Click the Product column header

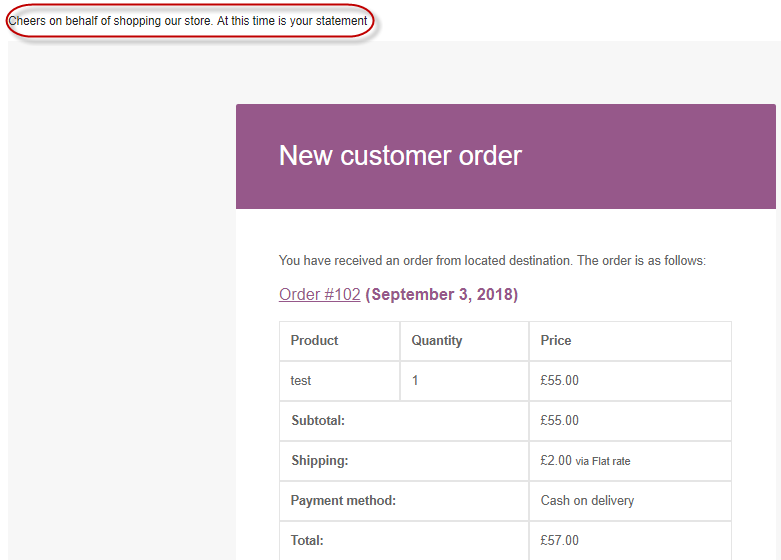(314, 340)
